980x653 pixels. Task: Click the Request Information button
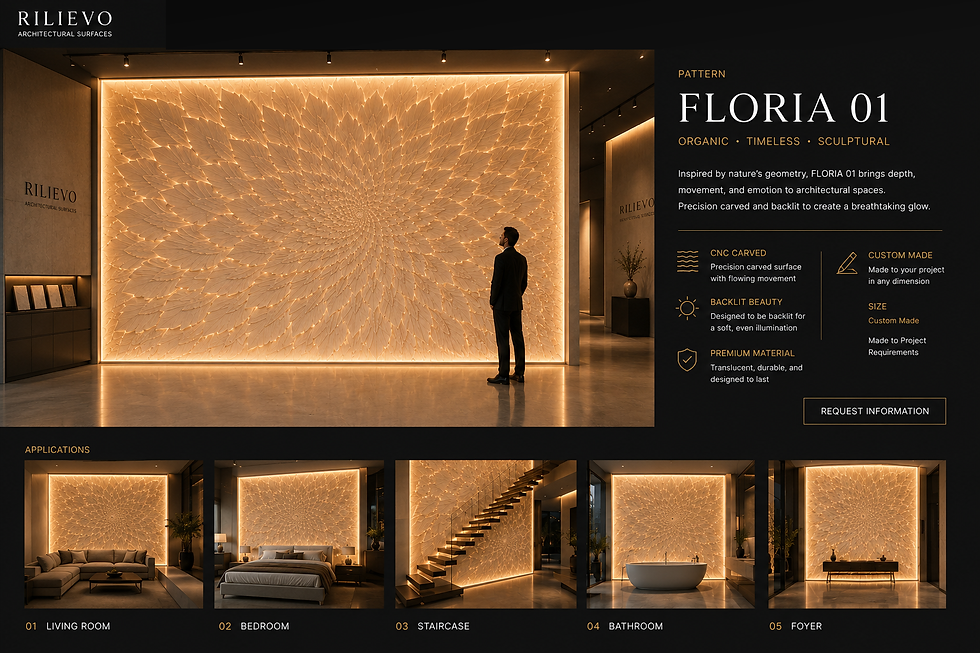[874, 411]
